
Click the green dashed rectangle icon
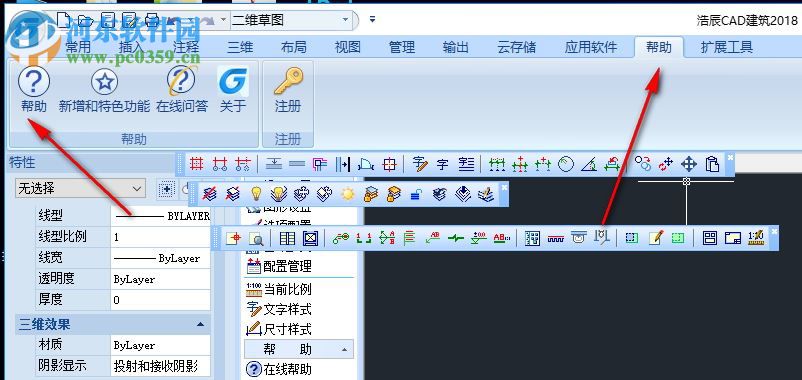(x=678, y=238)
